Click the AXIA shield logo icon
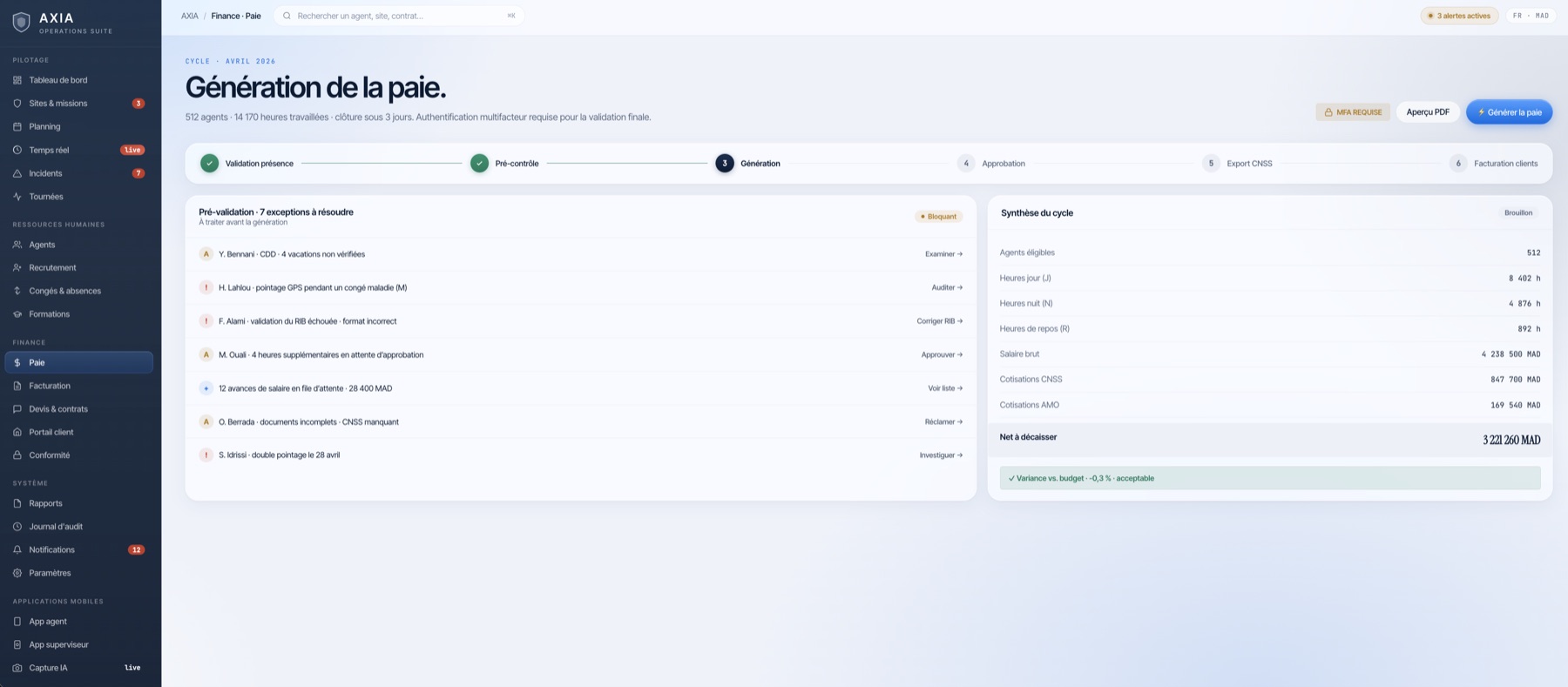 point(22,23)
